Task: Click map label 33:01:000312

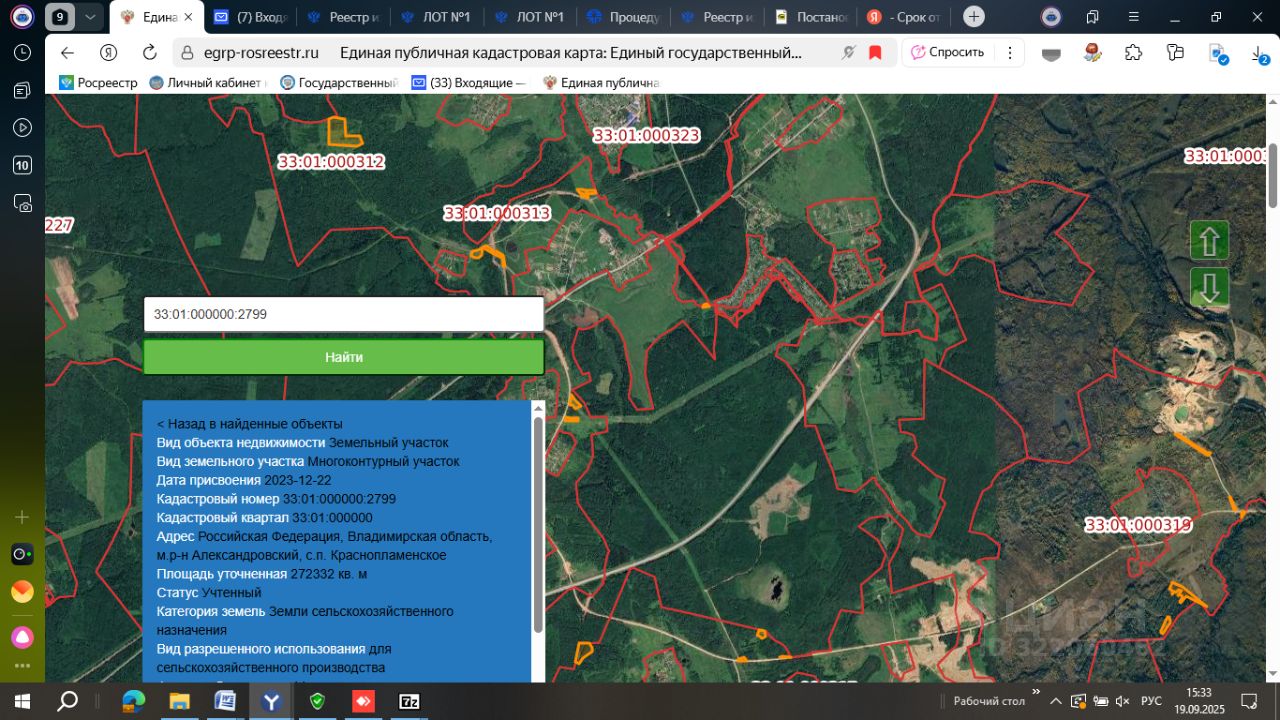Action: [331, 162]
